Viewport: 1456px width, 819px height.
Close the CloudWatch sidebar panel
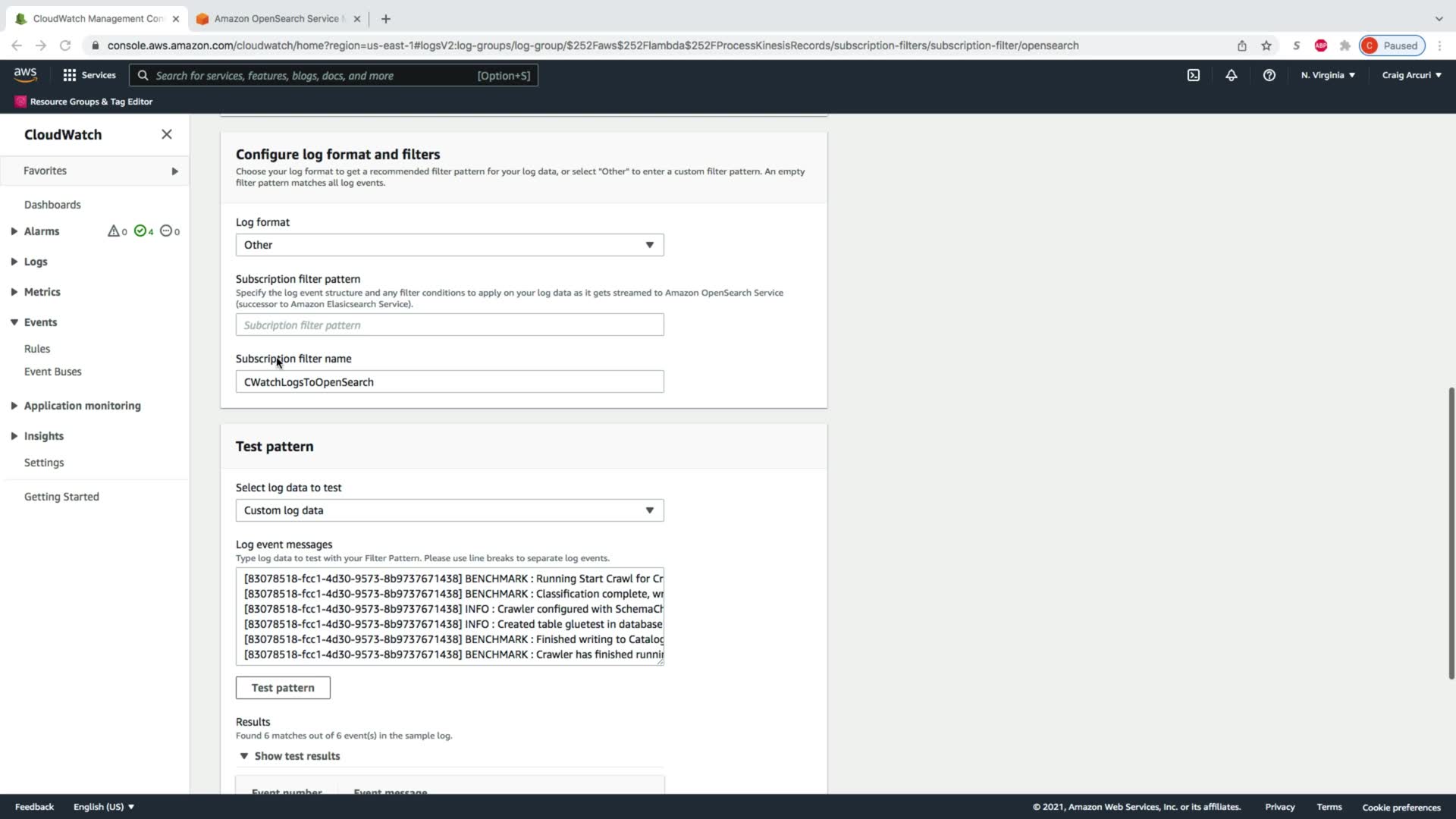(166, 134)
